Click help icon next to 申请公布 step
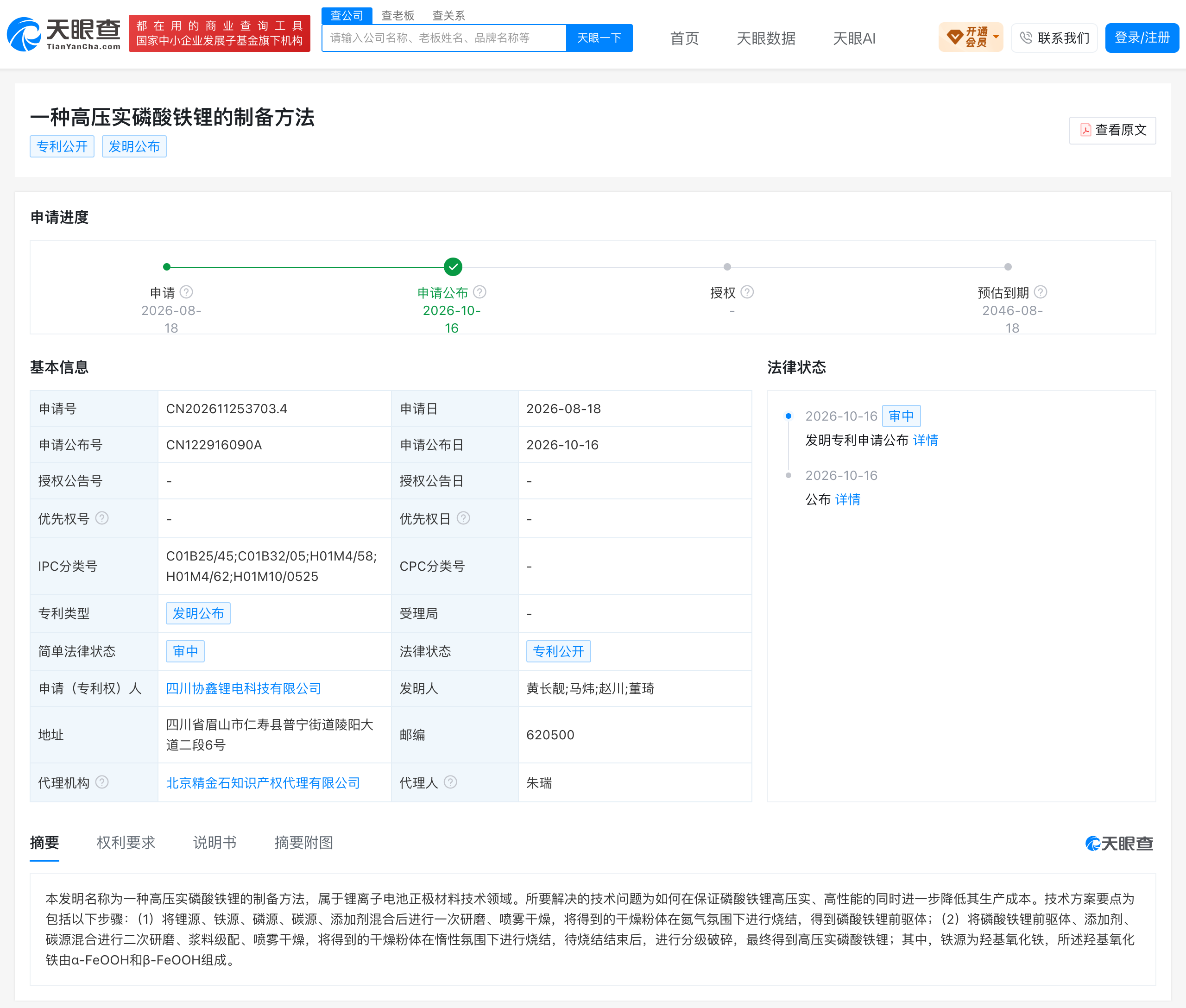 point(479,292)
